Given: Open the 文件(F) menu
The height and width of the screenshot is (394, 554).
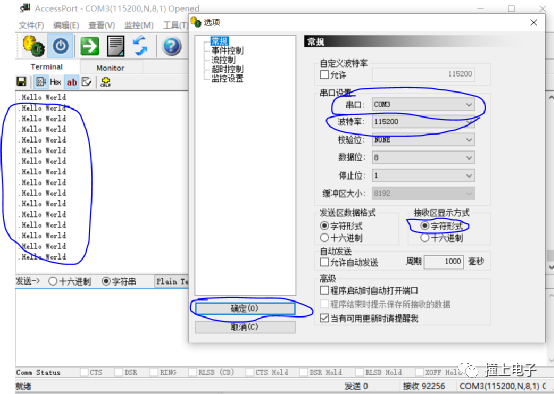Looking at the screenshot, I should [31, 25].
